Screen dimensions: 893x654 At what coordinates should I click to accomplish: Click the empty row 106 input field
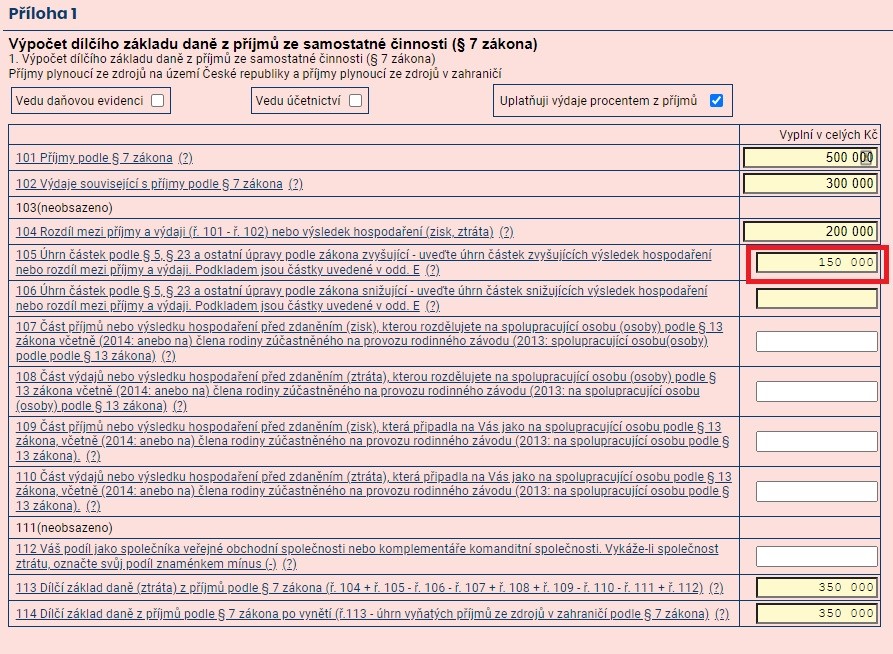[x=816, y=298]
